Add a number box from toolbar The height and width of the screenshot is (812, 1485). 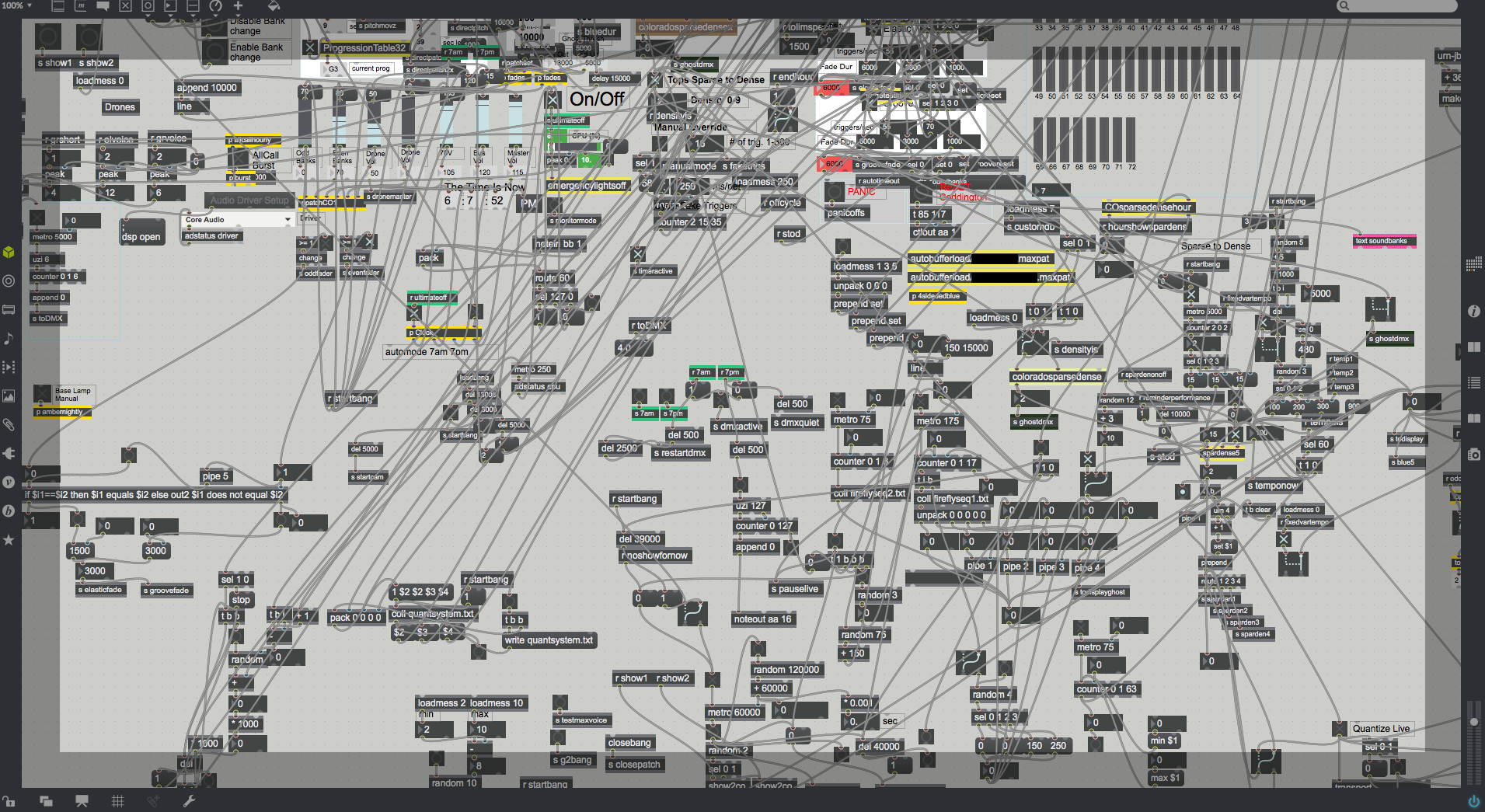[170, 6]
